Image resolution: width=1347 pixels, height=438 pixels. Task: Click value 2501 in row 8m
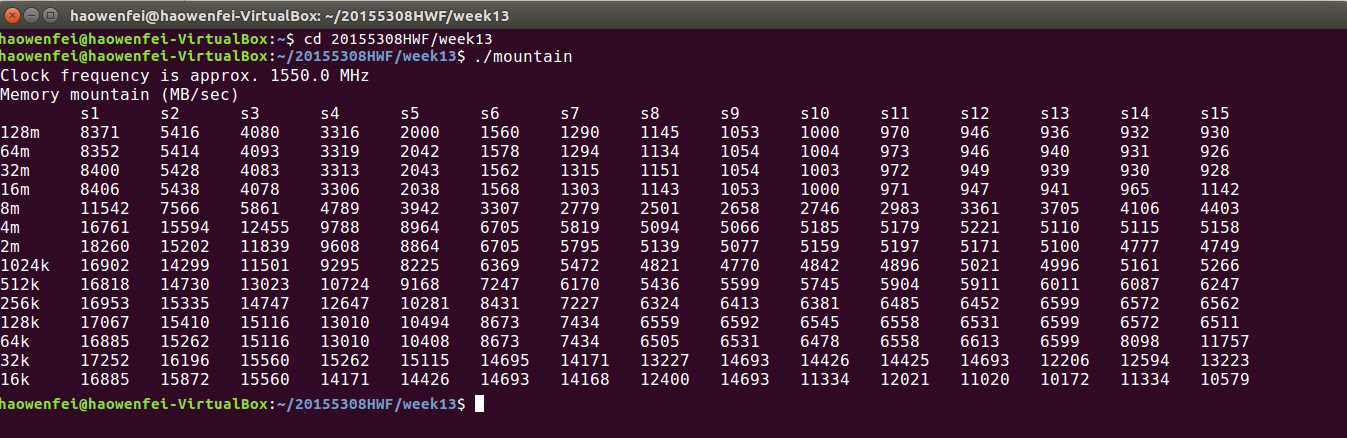tap(660, 209)
